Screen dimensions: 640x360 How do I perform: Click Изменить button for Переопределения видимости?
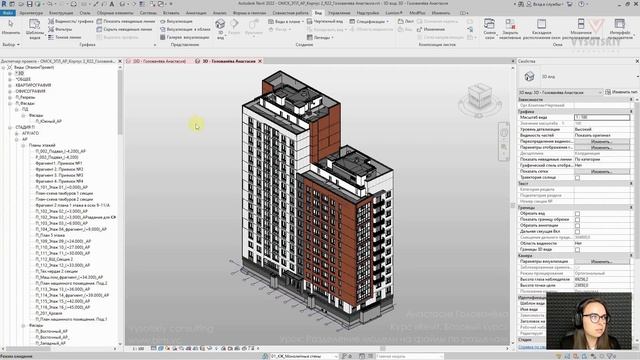coord(602,142)
